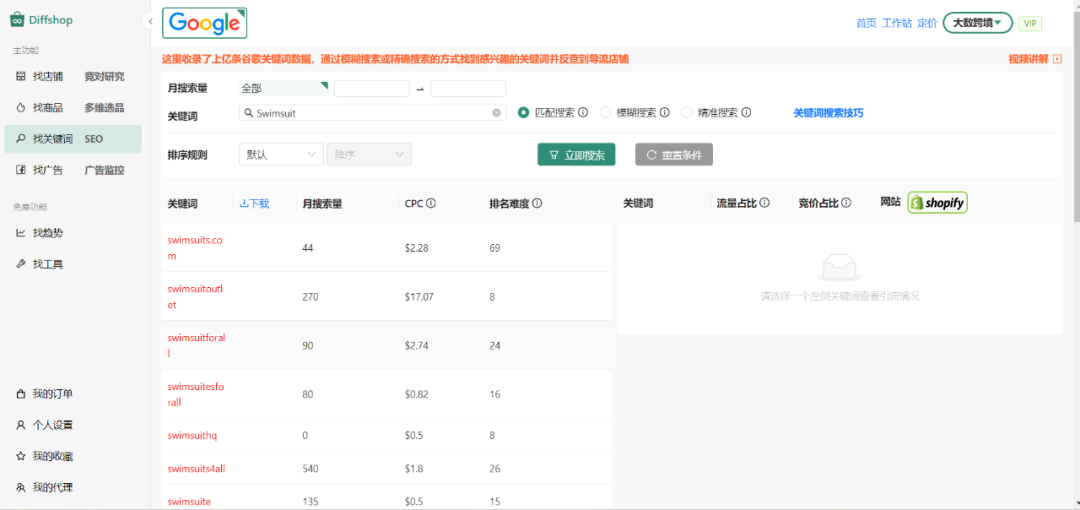This screenshot has width=1080, height=510.
Task: Click the 立即搜索 button
Action: 577,155
